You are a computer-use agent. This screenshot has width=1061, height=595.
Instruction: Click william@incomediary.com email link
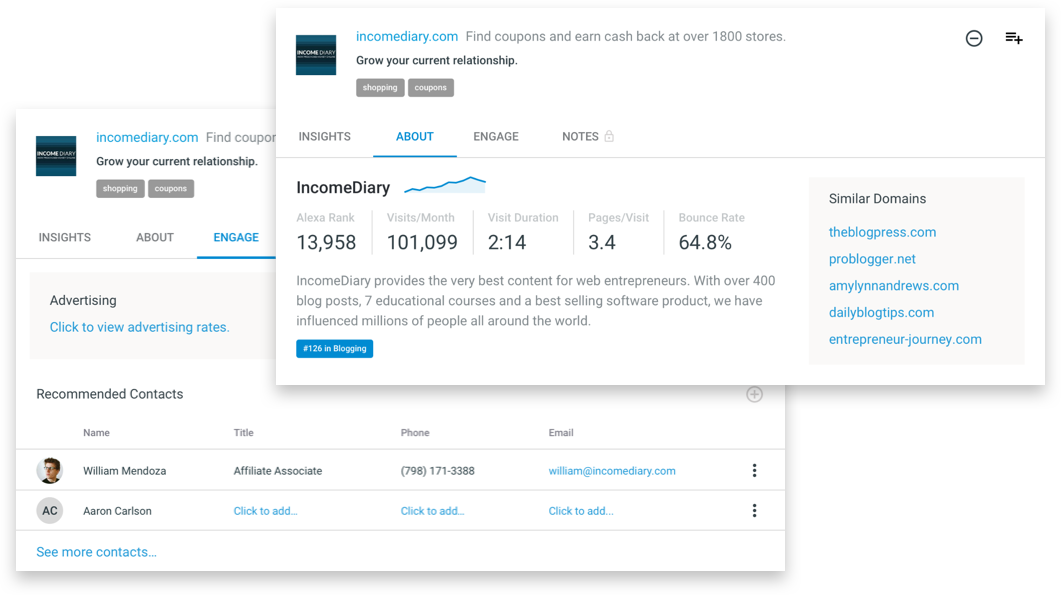click(x=612, y=470)
